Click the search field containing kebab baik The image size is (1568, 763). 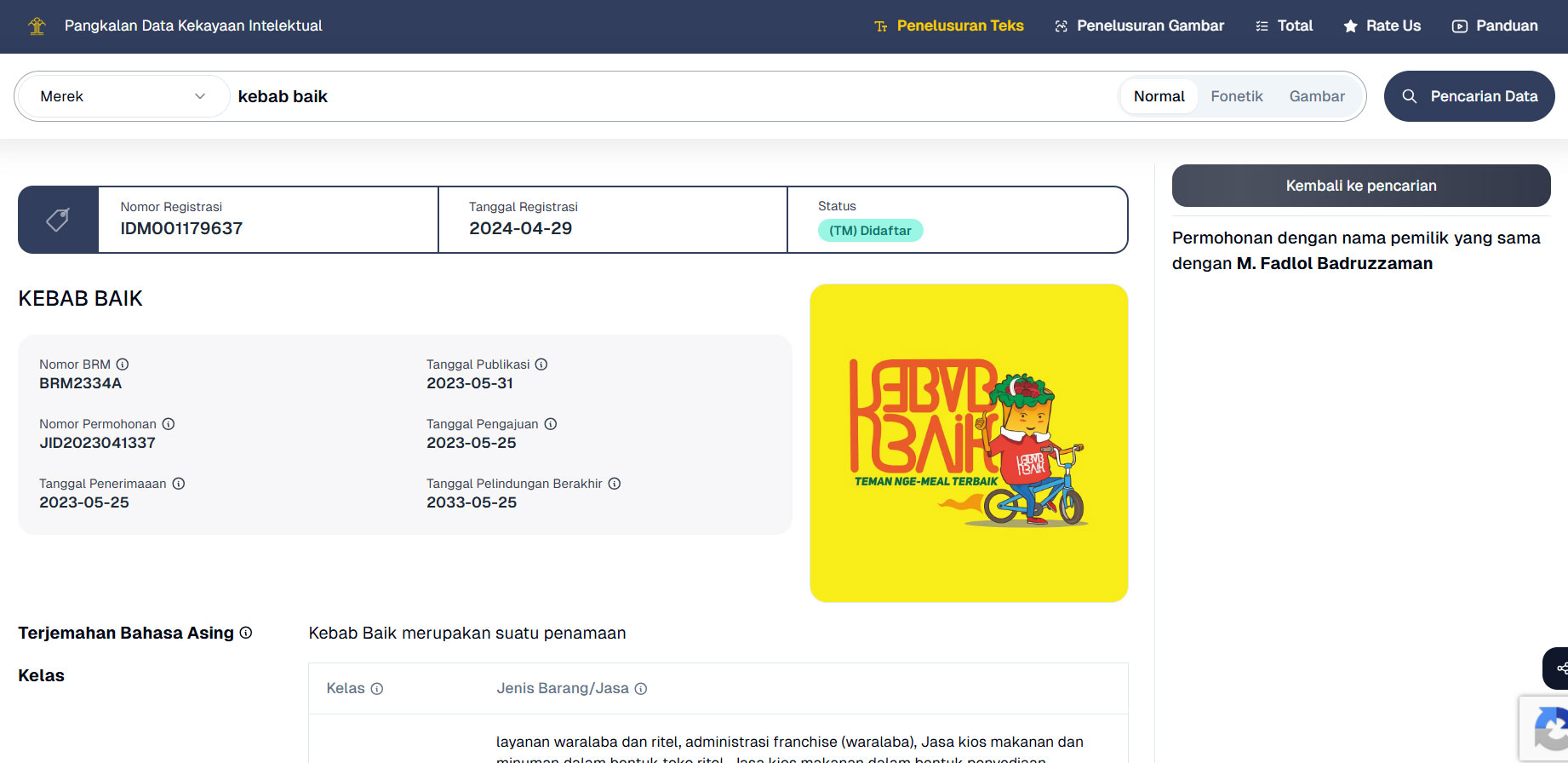click(672, 96)
